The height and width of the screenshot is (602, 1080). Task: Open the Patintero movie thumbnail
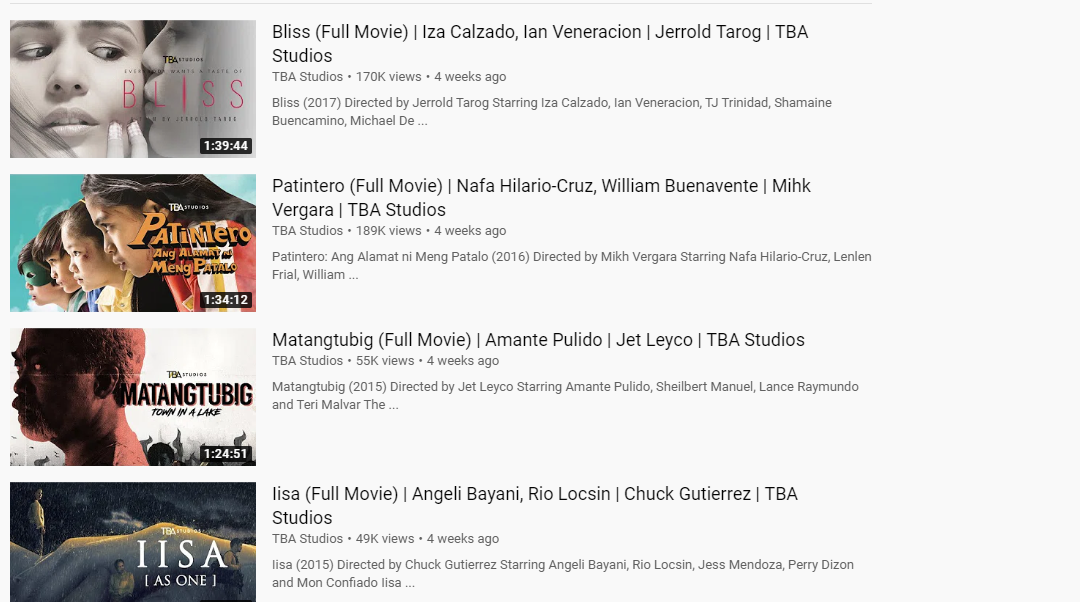133,243
